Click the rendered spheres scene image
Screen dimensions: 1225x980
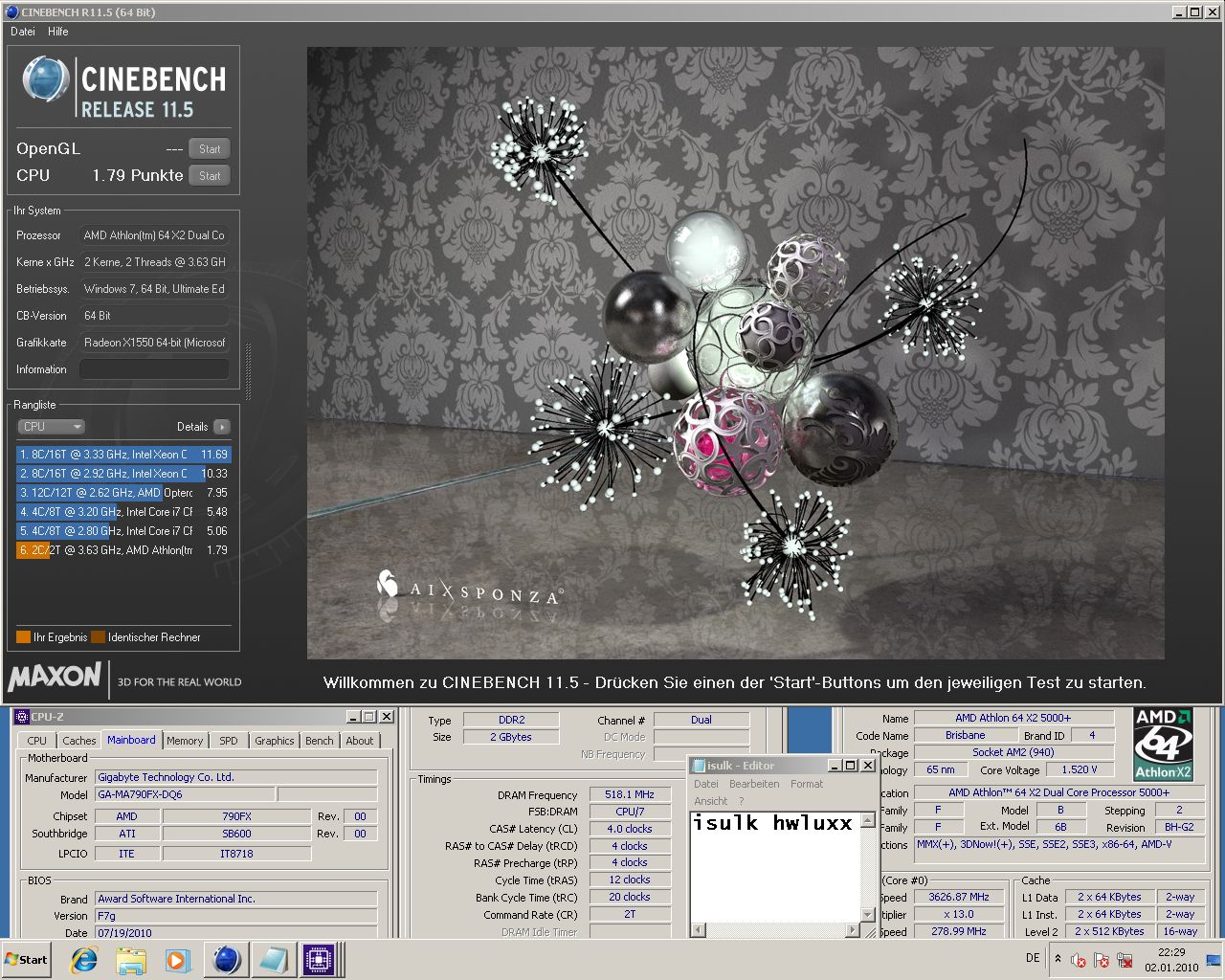pyautogui.click(x=735, y=353)
